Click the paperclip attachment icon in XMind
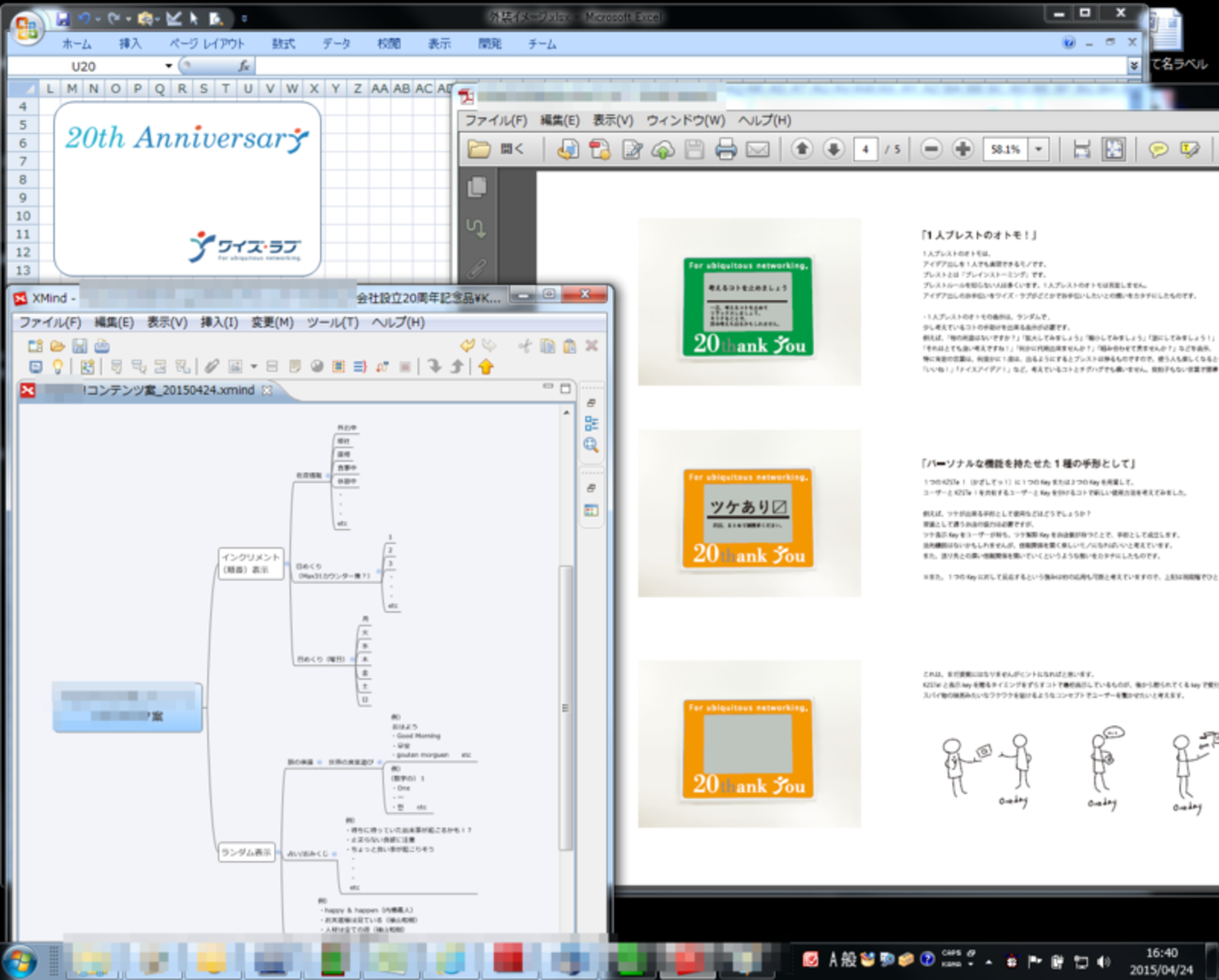This screenshot has width=1219, height=980. [x=212, y=367]
